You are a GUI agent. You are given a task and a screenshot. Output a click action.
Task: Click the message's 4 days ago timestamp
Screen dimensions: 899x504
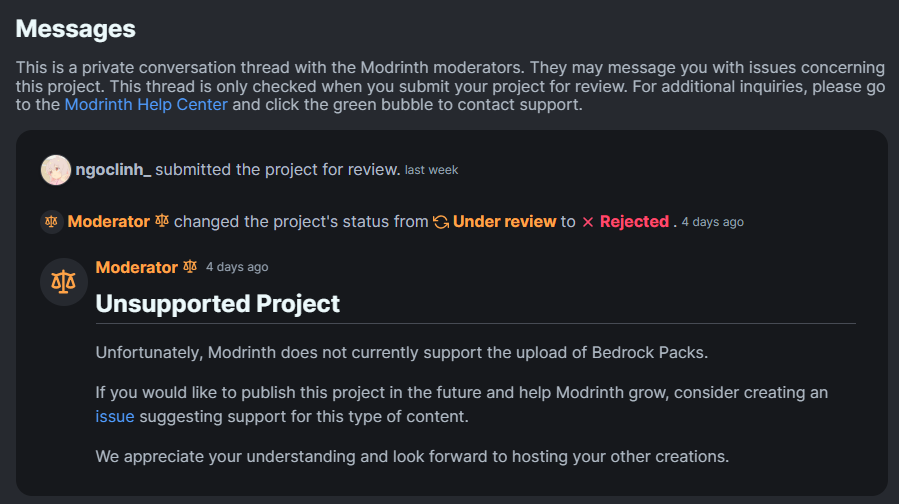click(x=237, y=267)
